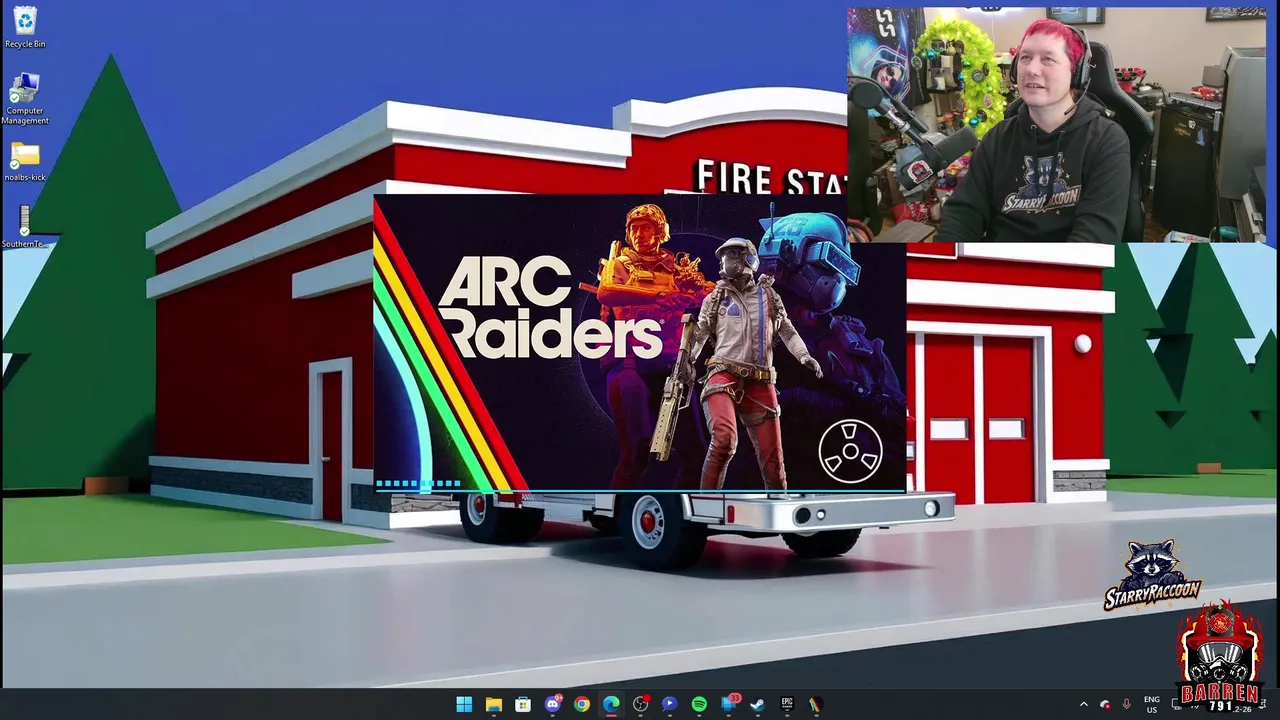The image size is (1280, 720).
Task: Click the Embark logo on splash screen
Action: click(x=850, y=451)
